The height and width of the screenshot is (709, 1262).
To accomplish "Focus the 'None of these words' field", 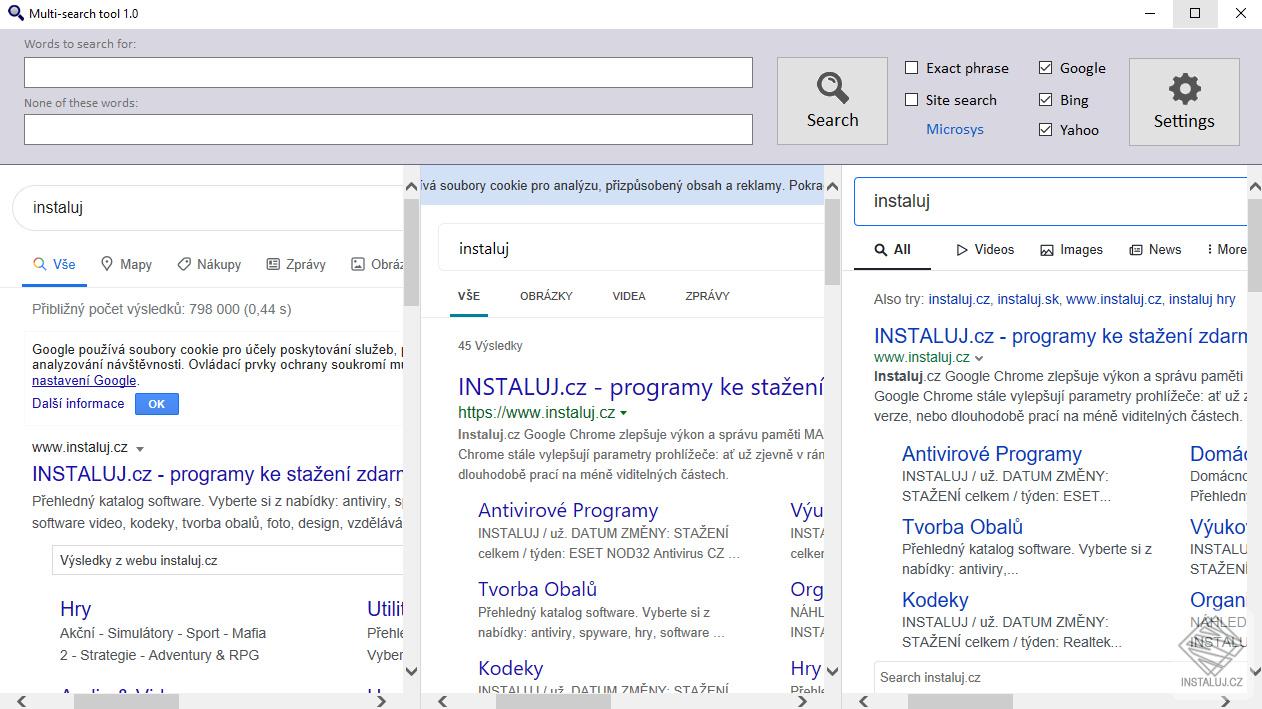I will coord(388,129).
